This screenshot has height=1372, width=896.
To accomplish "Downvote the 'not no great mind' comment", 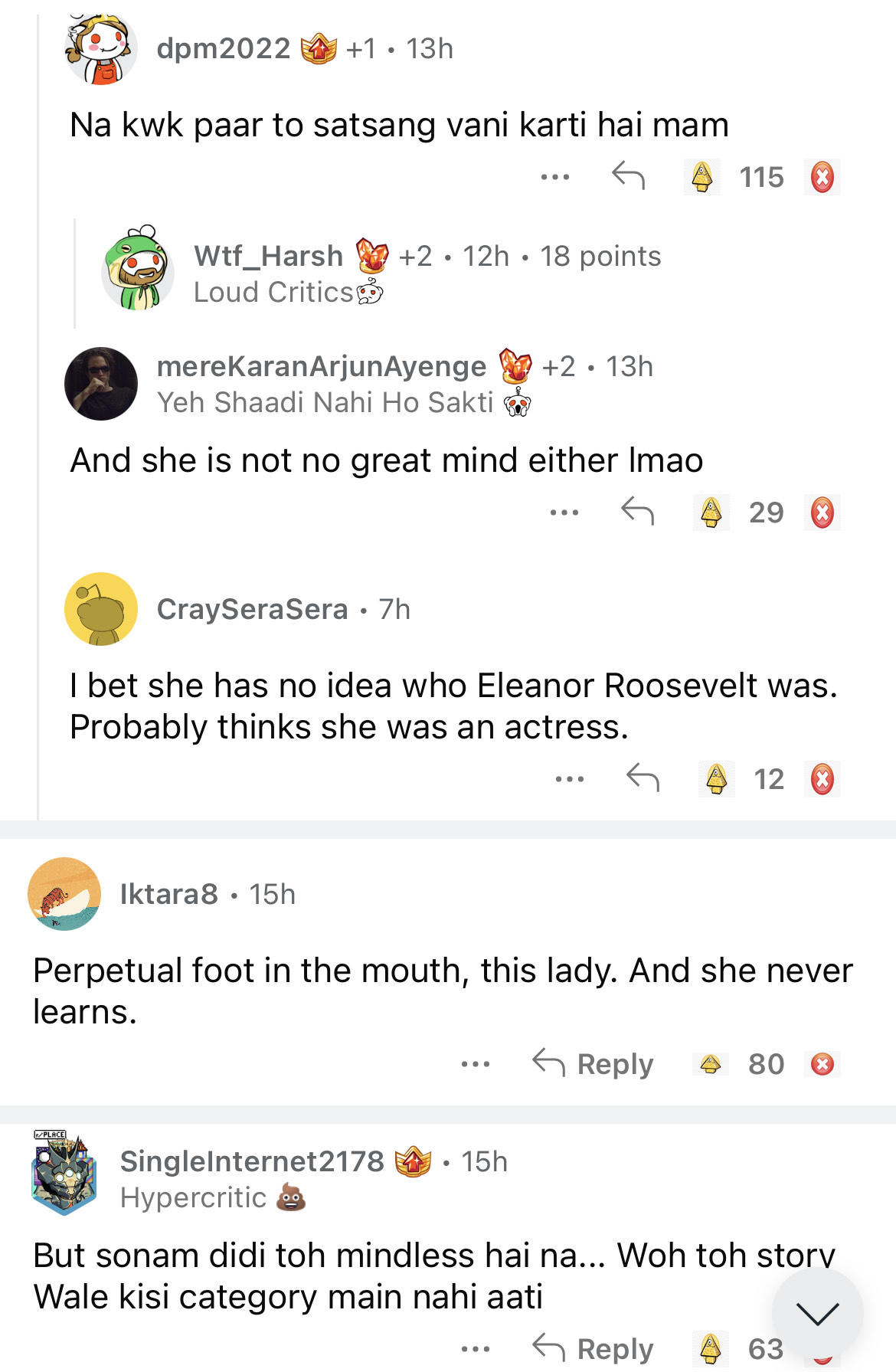I will (822, 512).
